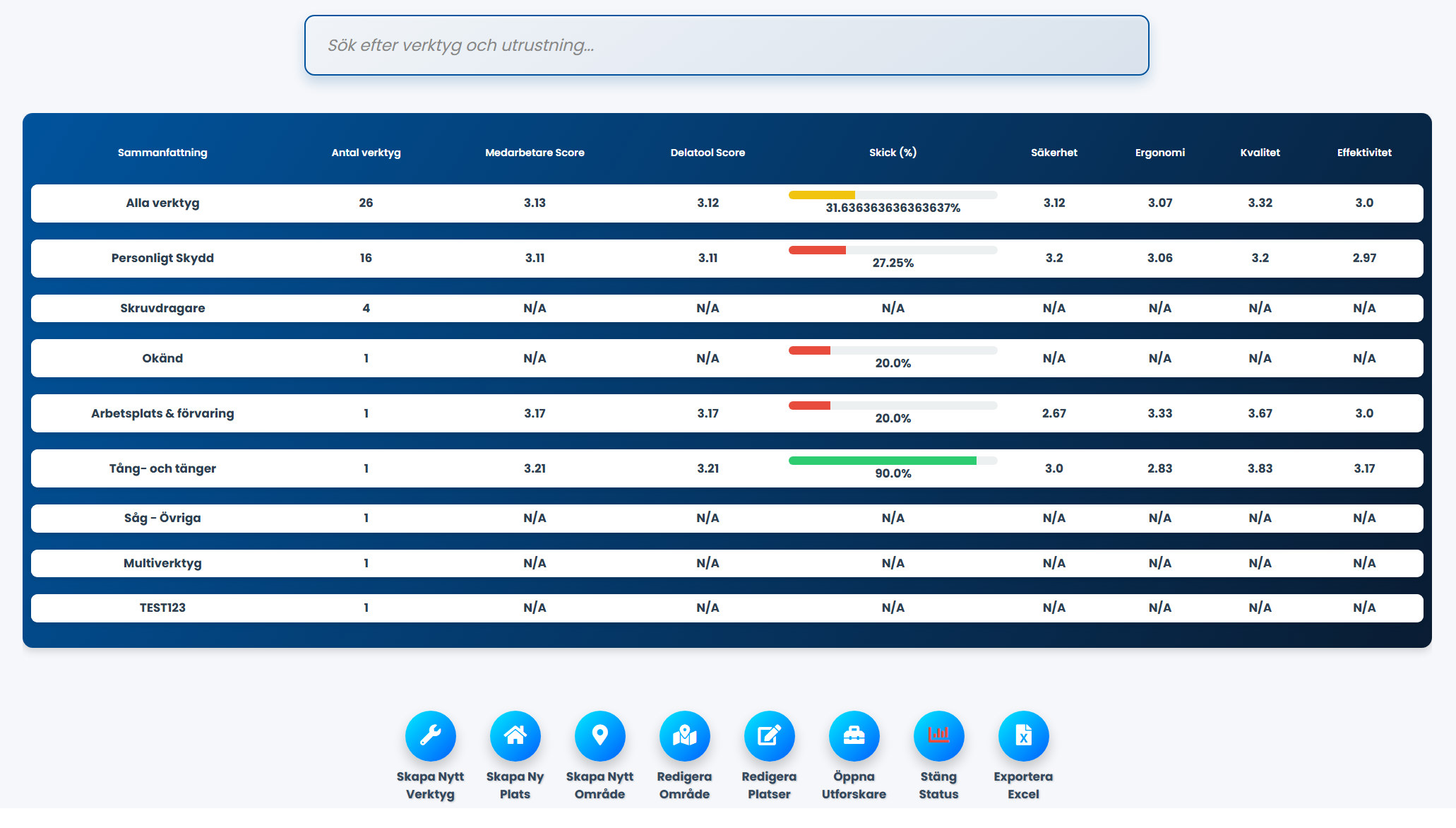Click the Tång- och tänger row name
The image size is (1456, 828).
click(x=162, y=468)
